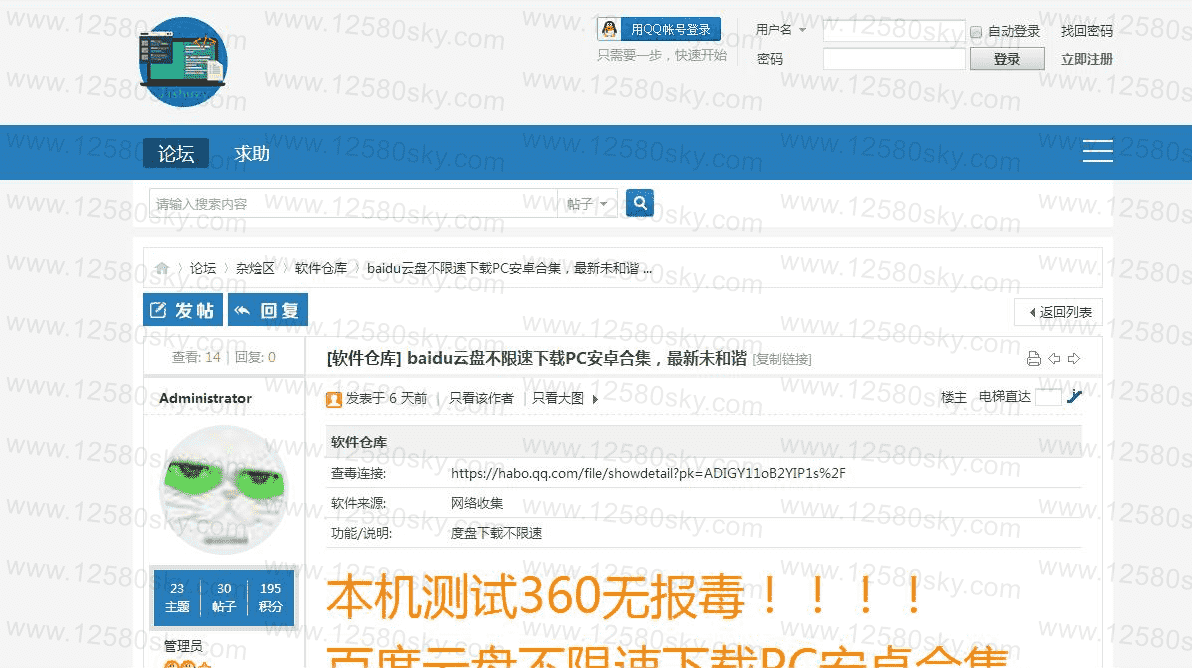Focus the 密码 password input field
This screenshot has height=668, width=1192.
tap(894, 59)
